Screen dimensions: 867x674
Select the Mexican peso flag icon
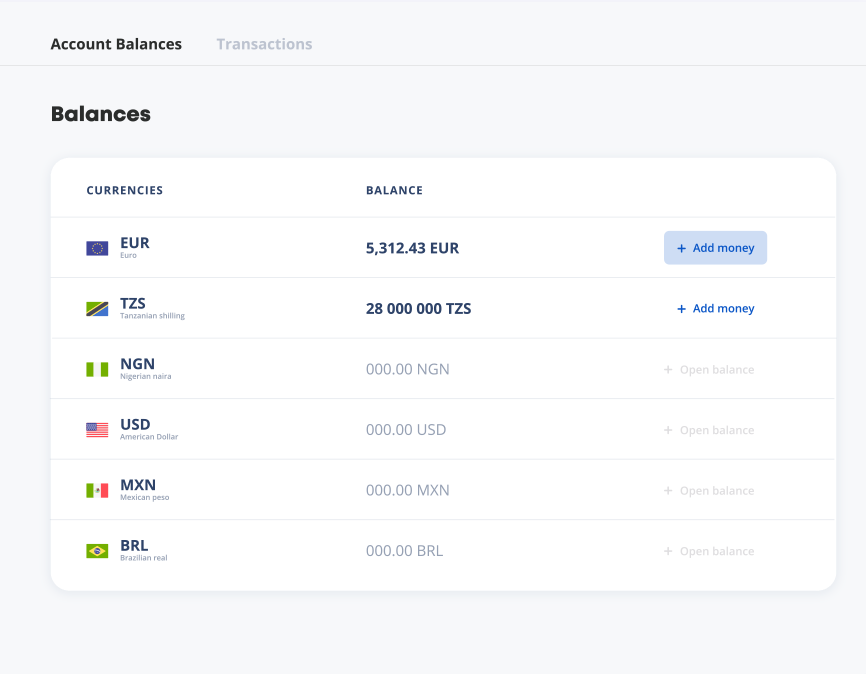click(97, 491)
